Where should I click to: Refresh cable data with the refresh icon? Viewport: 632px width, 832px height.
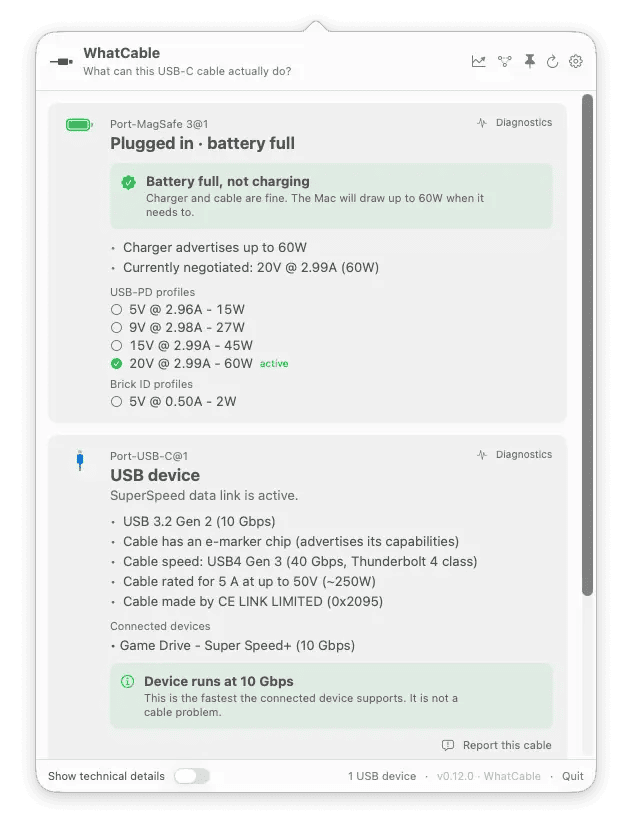click(x=552, y=62)
